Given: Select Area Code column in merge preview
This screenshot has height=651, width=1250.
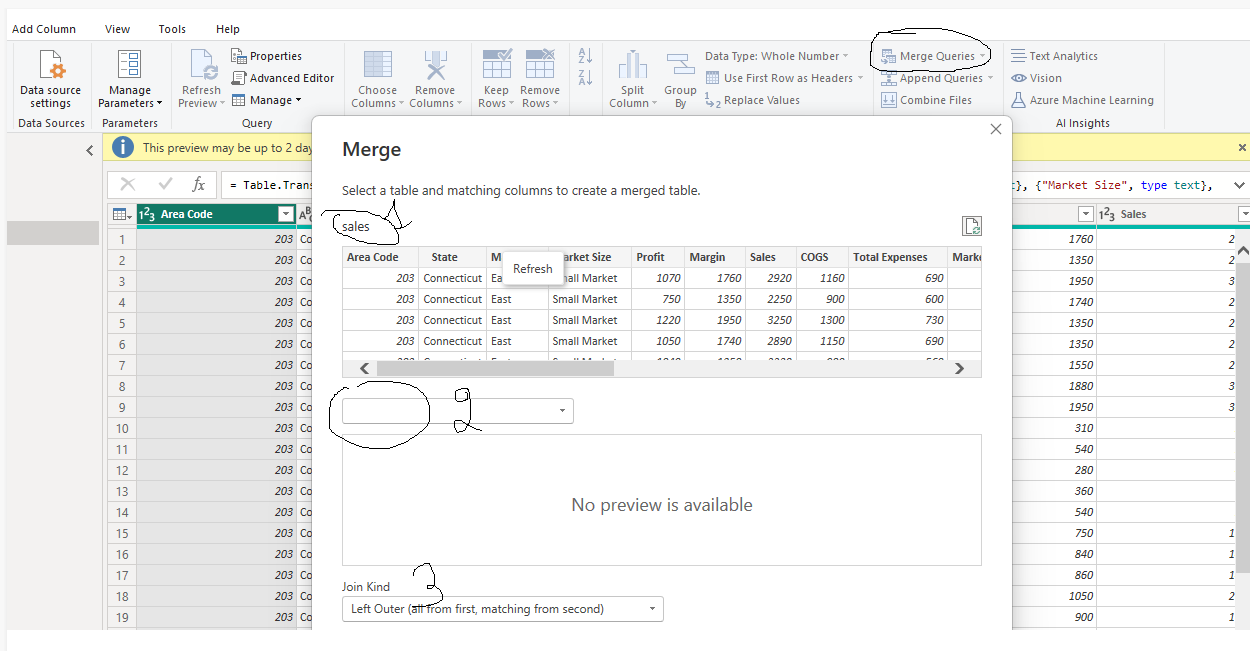Looking at the screenshot, I should pyautogui.click(x=380, y=257).
